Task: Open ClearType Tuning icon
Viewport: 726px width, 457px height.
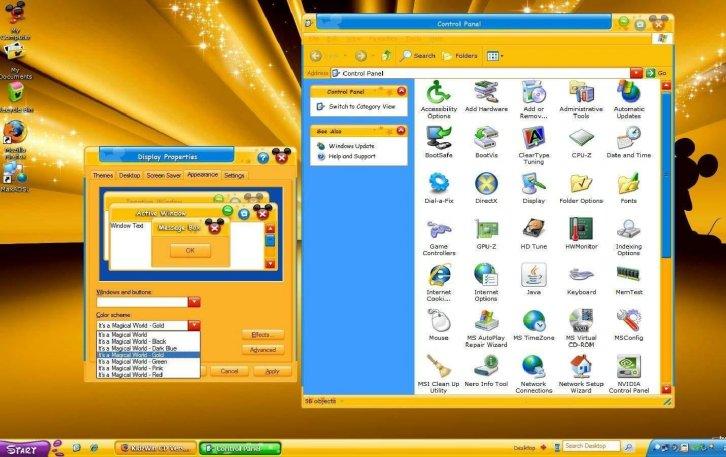Action: tap(533, 145)
